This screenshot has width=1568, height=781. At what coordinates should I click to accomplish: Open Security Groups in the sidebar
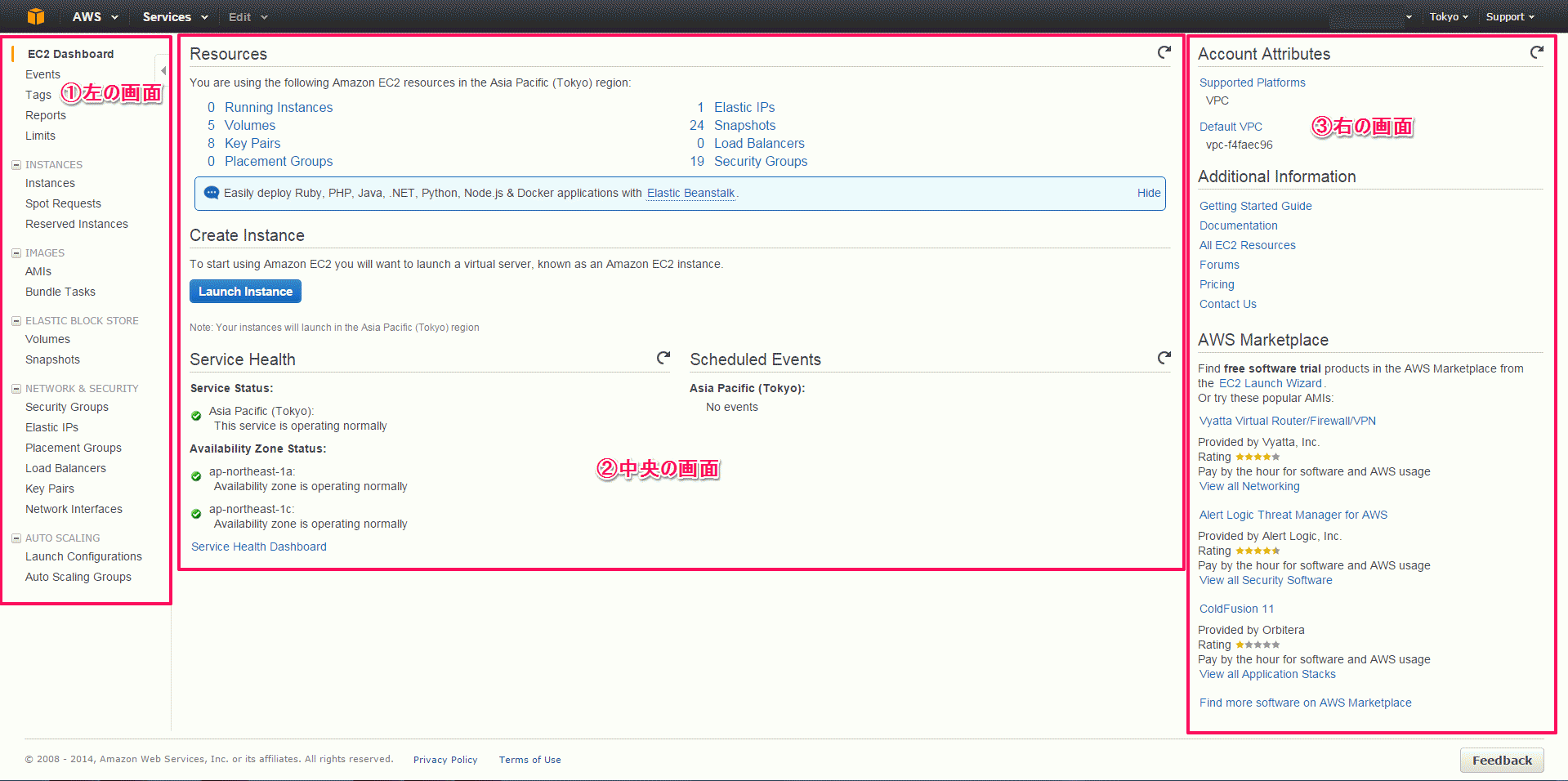click(67, 407)
